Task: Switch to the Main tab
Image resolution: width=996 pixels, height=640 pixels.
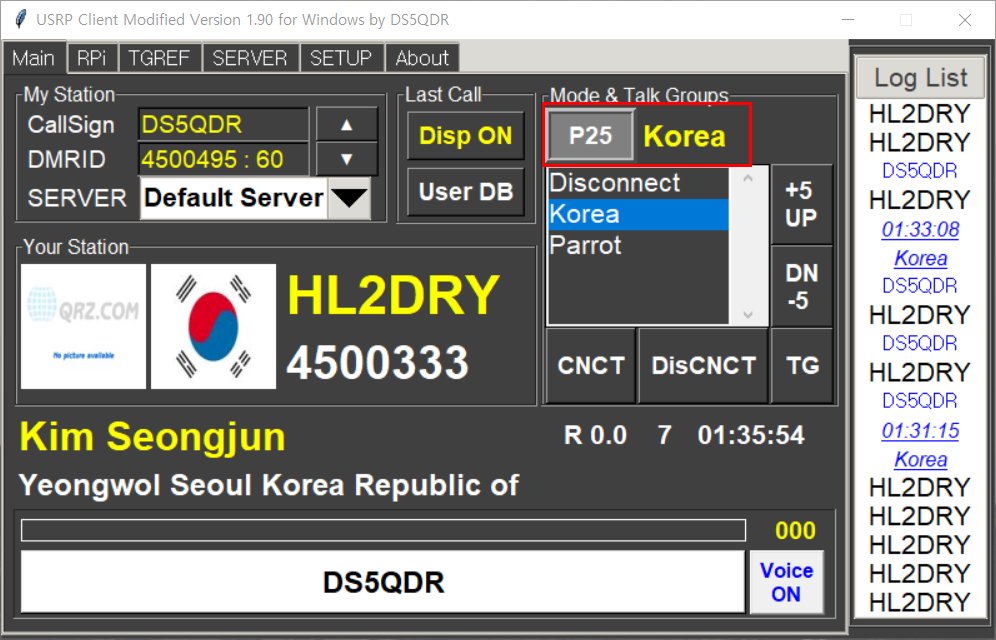Action: 34,58
